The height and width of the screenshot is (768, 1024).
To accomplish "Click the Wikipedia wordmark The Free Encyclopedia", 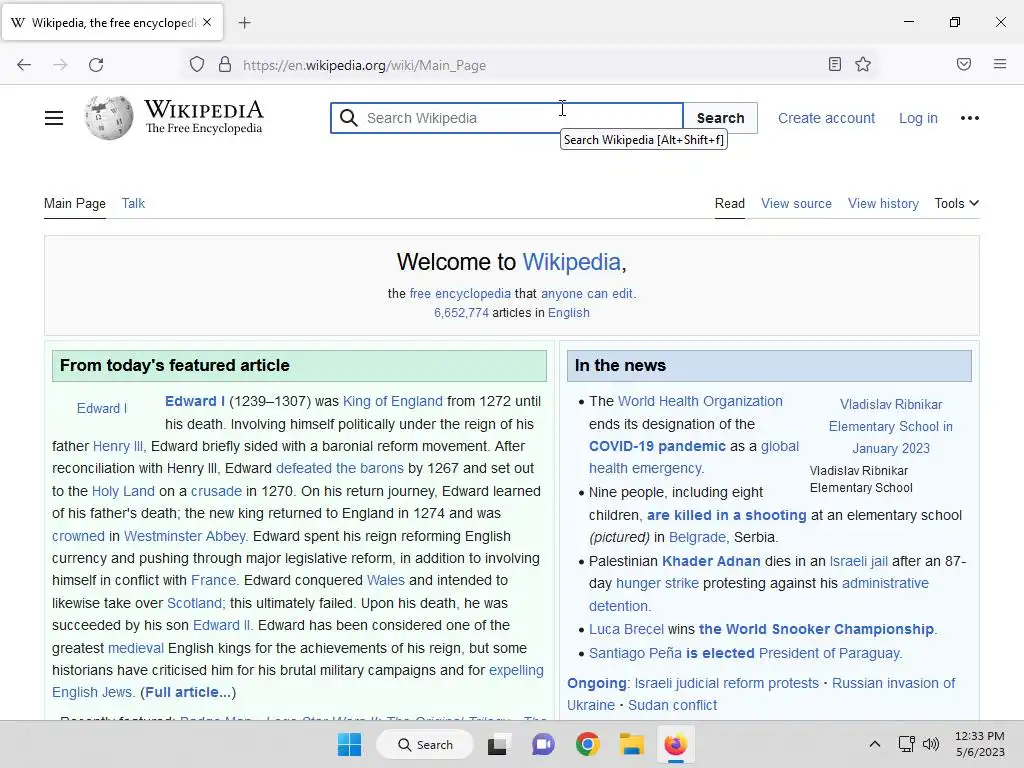I will 204,117.
